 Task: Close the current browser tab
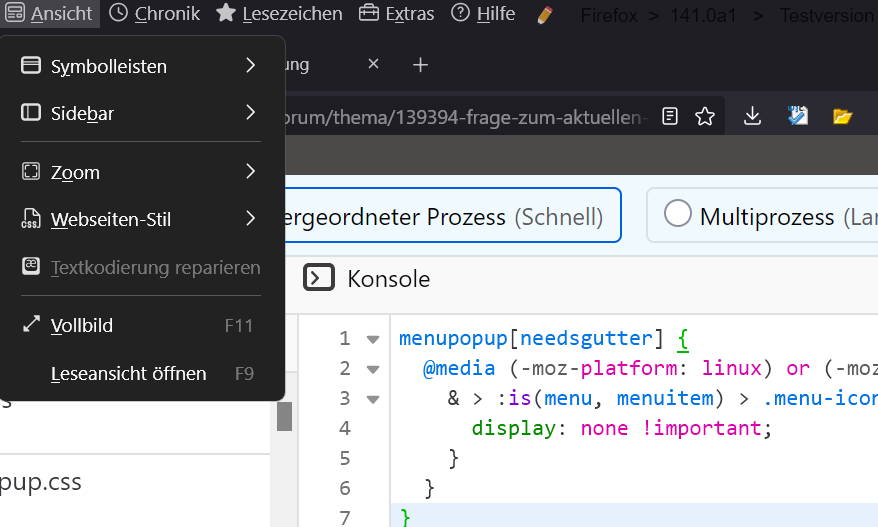click(x=374, y=65)
